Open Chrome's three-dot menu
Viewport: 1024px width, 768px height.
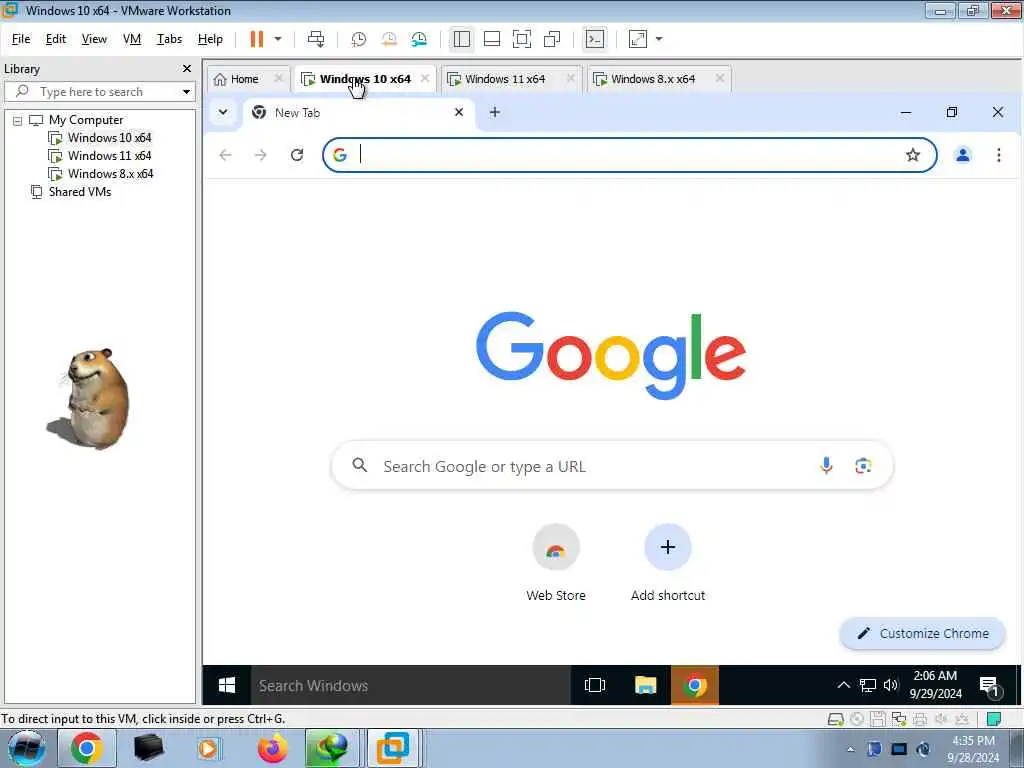click(x=999, y=155)
